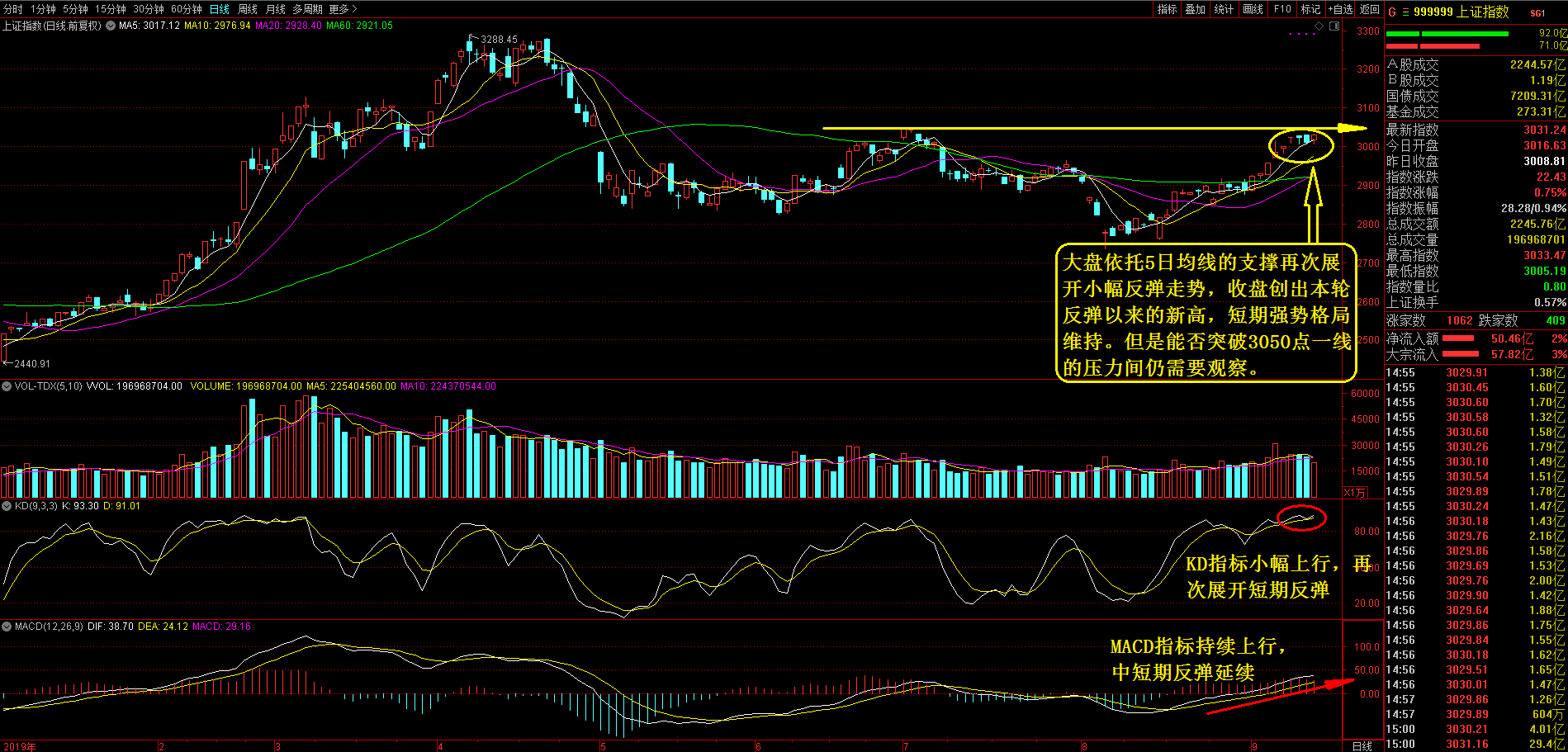Open the main chart indicator dropdown arrow
This screenshot has width=1568, height=752.
coord(111,26)
